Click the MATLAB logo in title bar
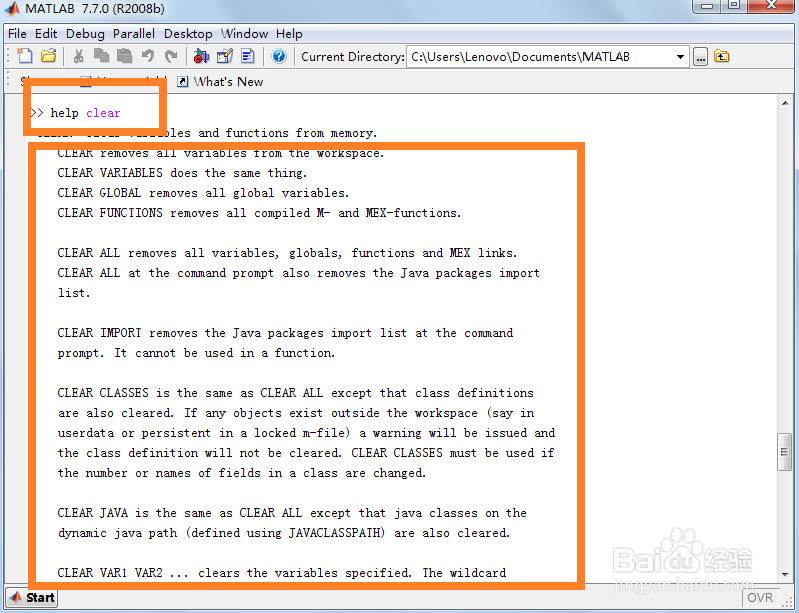This screenshot has height=613, width=799. click(x=12, y=9)
